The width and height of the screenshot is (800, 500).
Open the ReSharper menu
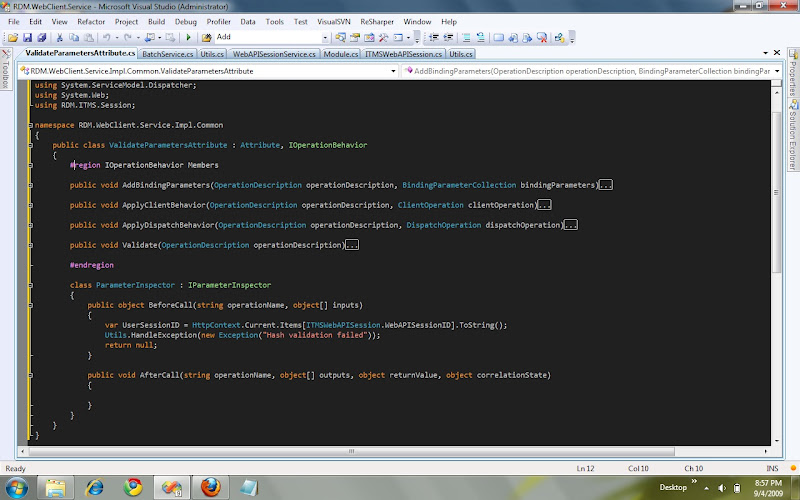(378, 21)
